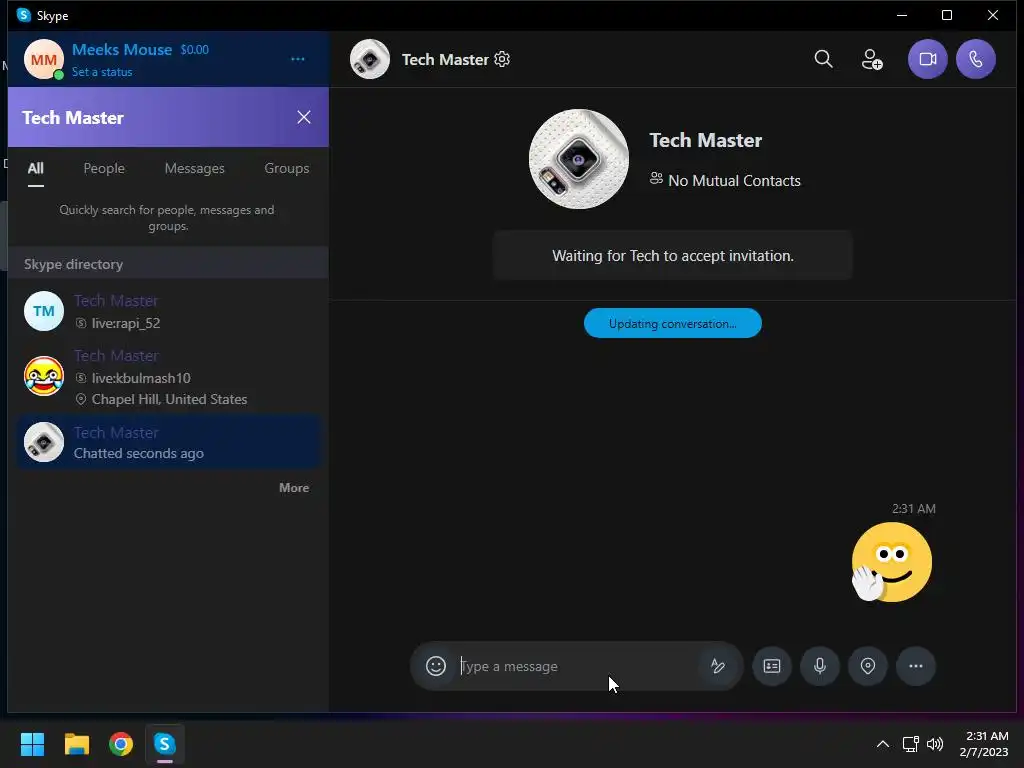1024x768 pixels.
Task: Click Waiting for Tech to accept invitation
Action: [673, 256]
